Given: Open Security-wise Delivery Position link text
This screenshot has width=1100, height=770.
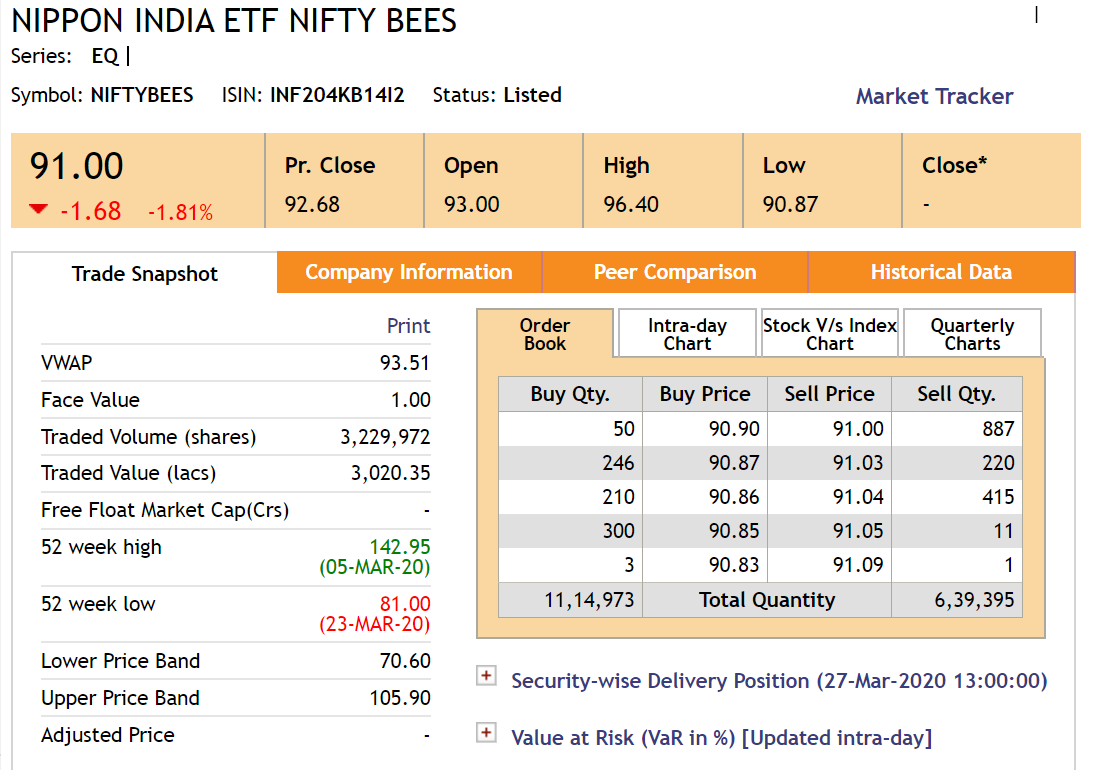Looking at the screenshot, I should pyautogui.click(x=779, y=681).
